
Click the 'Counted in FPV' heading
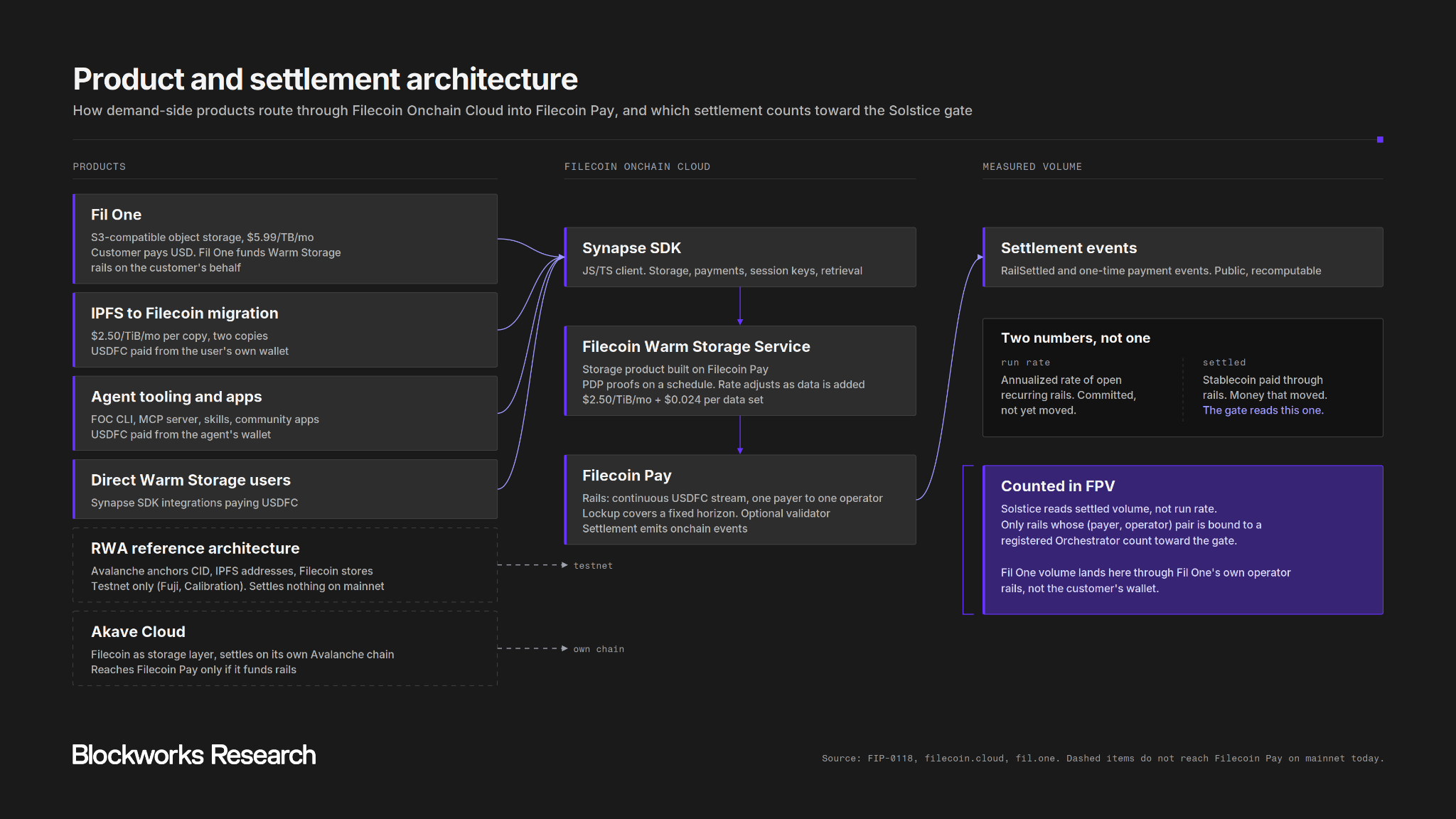pos(1057,486)
